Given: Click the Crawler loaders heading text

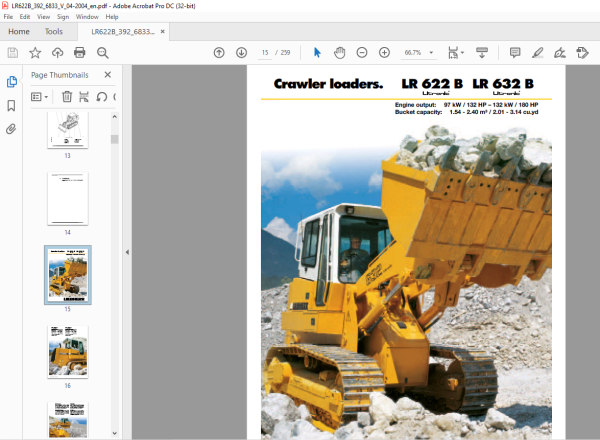Looking at the screenshot, I should click(328, 84).
